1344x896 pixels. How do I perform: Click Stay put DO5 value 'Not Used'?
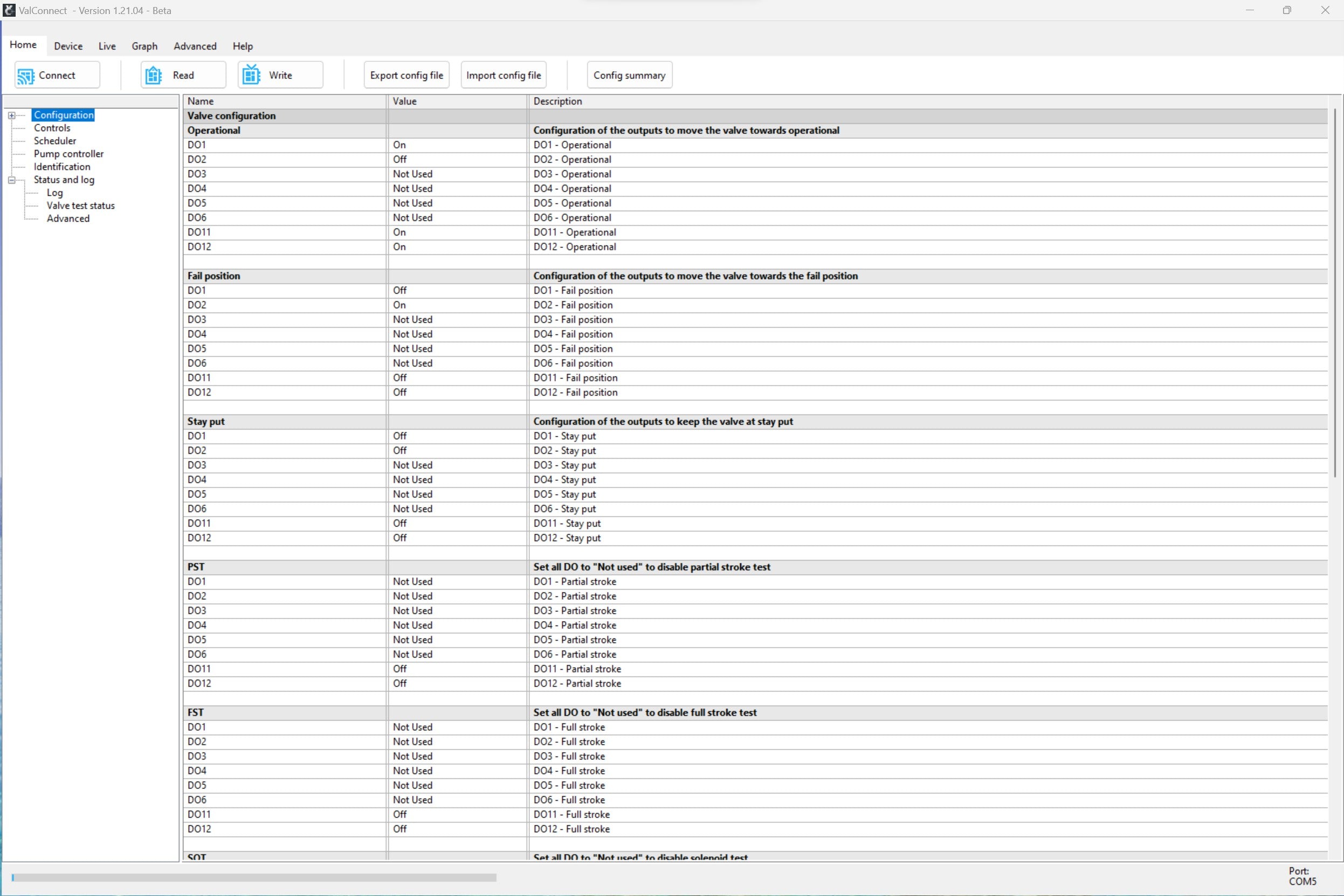click(412, 494)
